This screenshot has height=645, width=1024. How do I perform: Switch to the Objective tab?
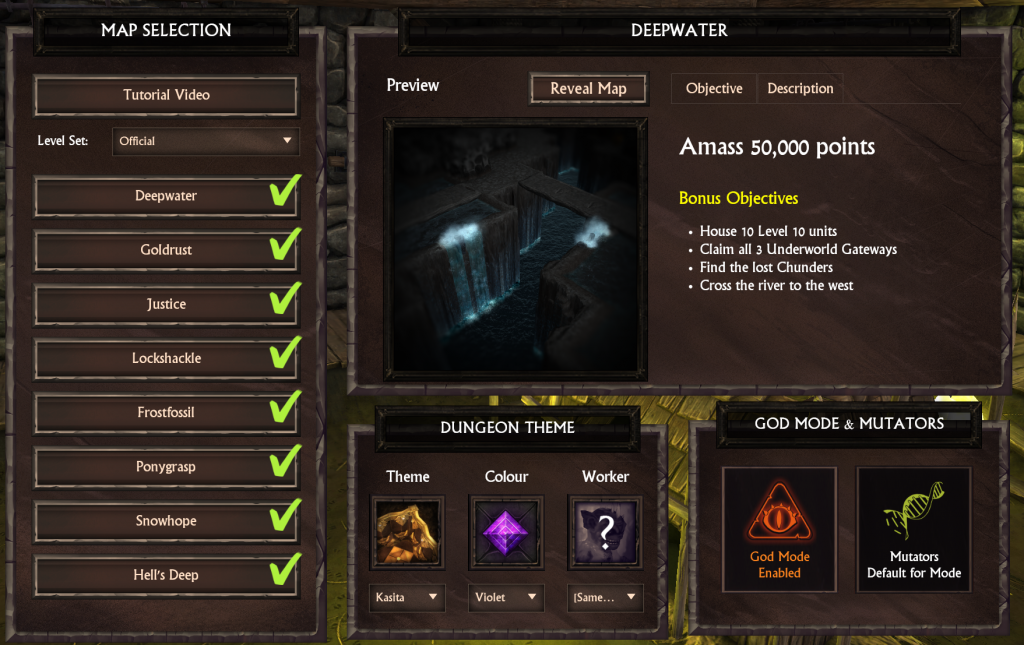coord(714,88)
